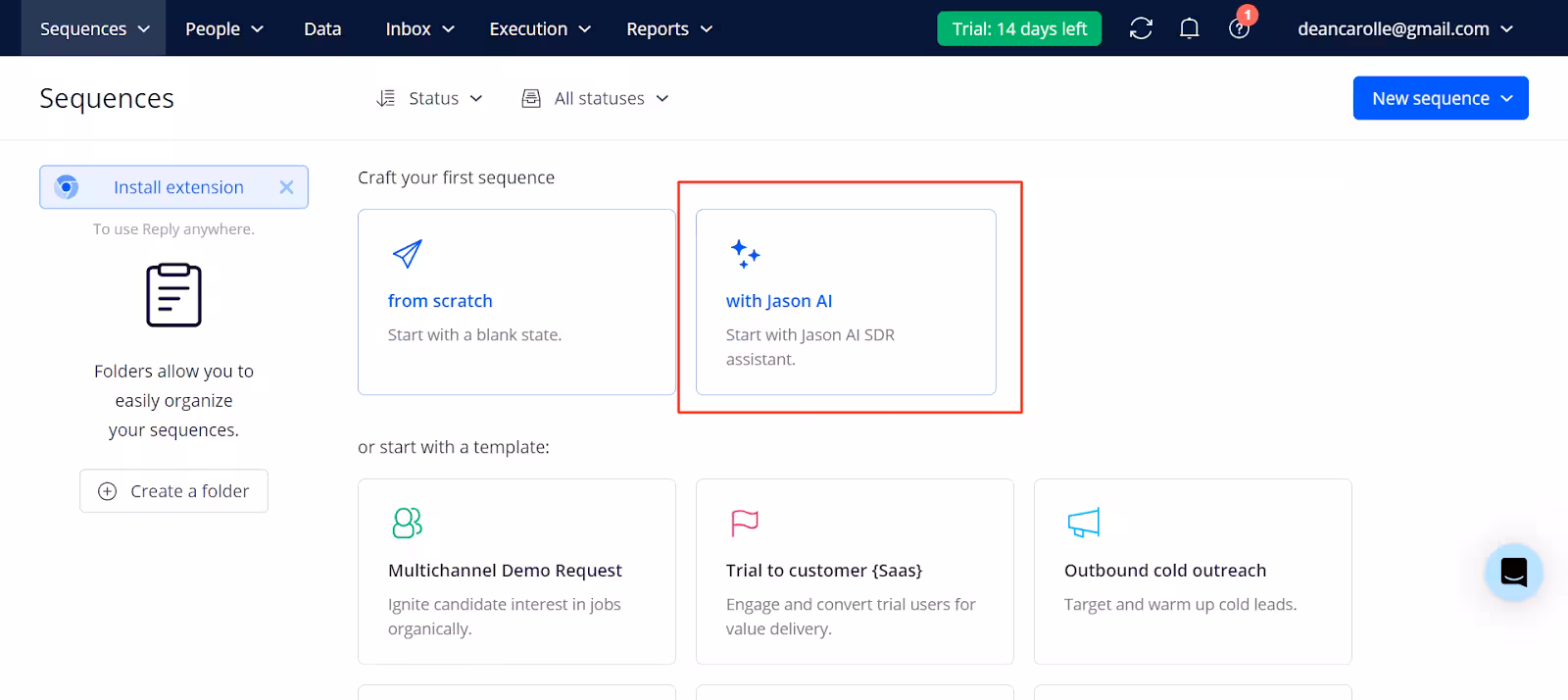This screenshot has height=700, width=1568.
Task: Expand the account email dropdown
Action: pyautogui.click(x=1404, y=28)
